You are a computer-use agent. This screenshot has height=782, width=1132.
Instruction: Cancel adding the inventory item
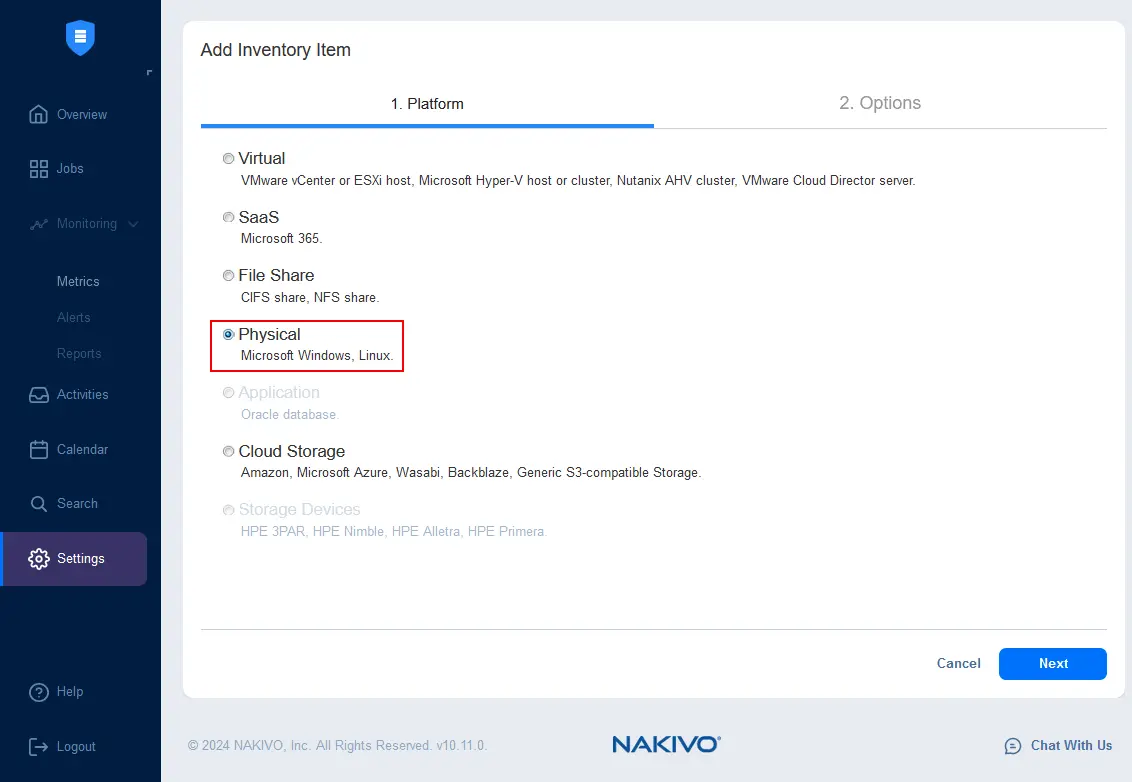(958, 664)
